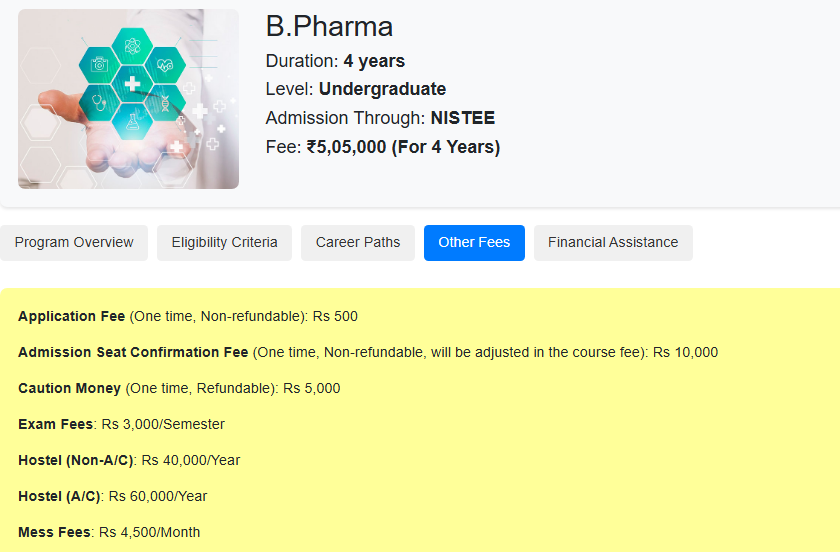This screenshot has height=552, width=840.
Task: Click the Caution Money label
Action: 70,388
